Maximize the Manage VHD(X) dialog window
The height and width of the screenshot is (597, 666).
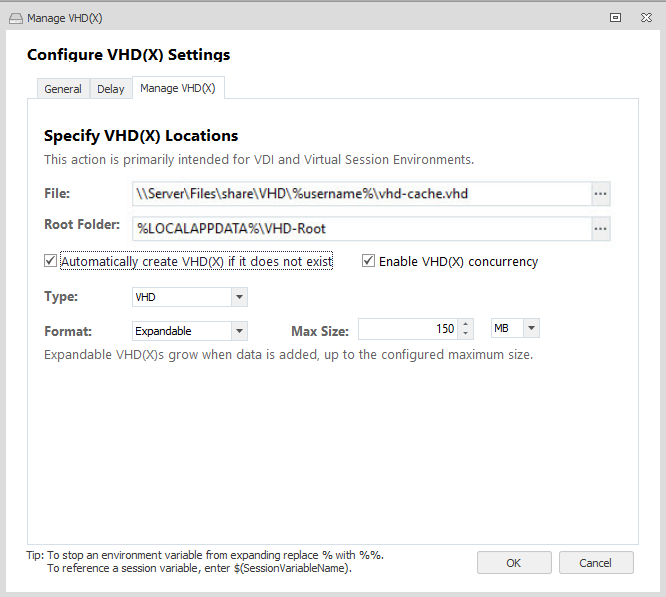click(615, 17)
